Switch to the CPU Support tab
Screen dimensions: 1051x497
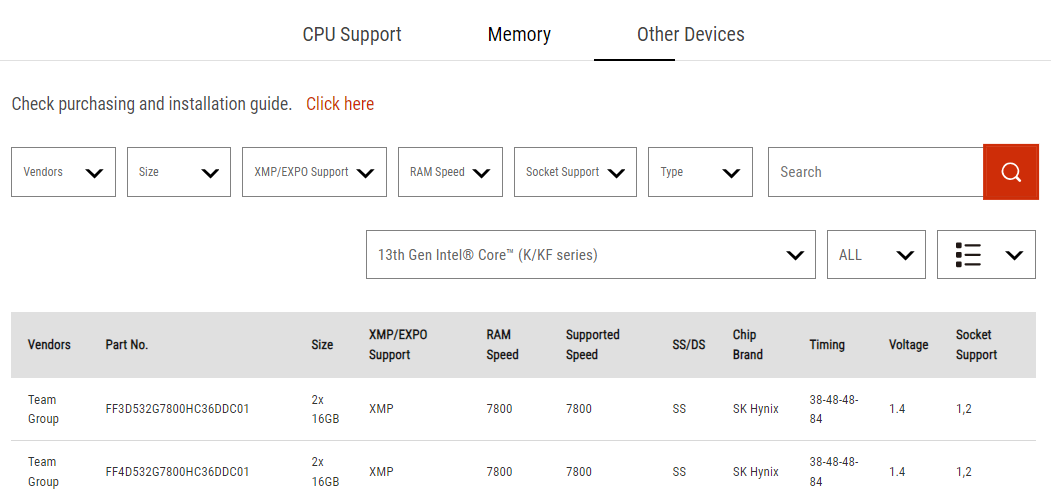352,34
